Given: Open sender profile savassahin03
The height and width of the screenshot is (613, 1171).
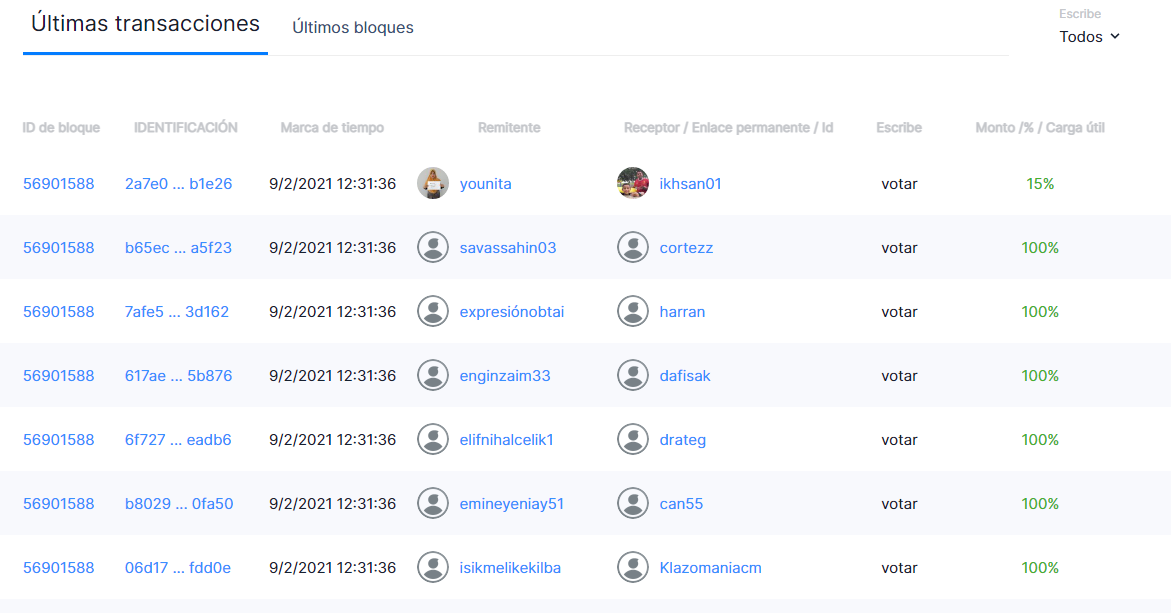Looking at the screenshot, I should [508, 248].
